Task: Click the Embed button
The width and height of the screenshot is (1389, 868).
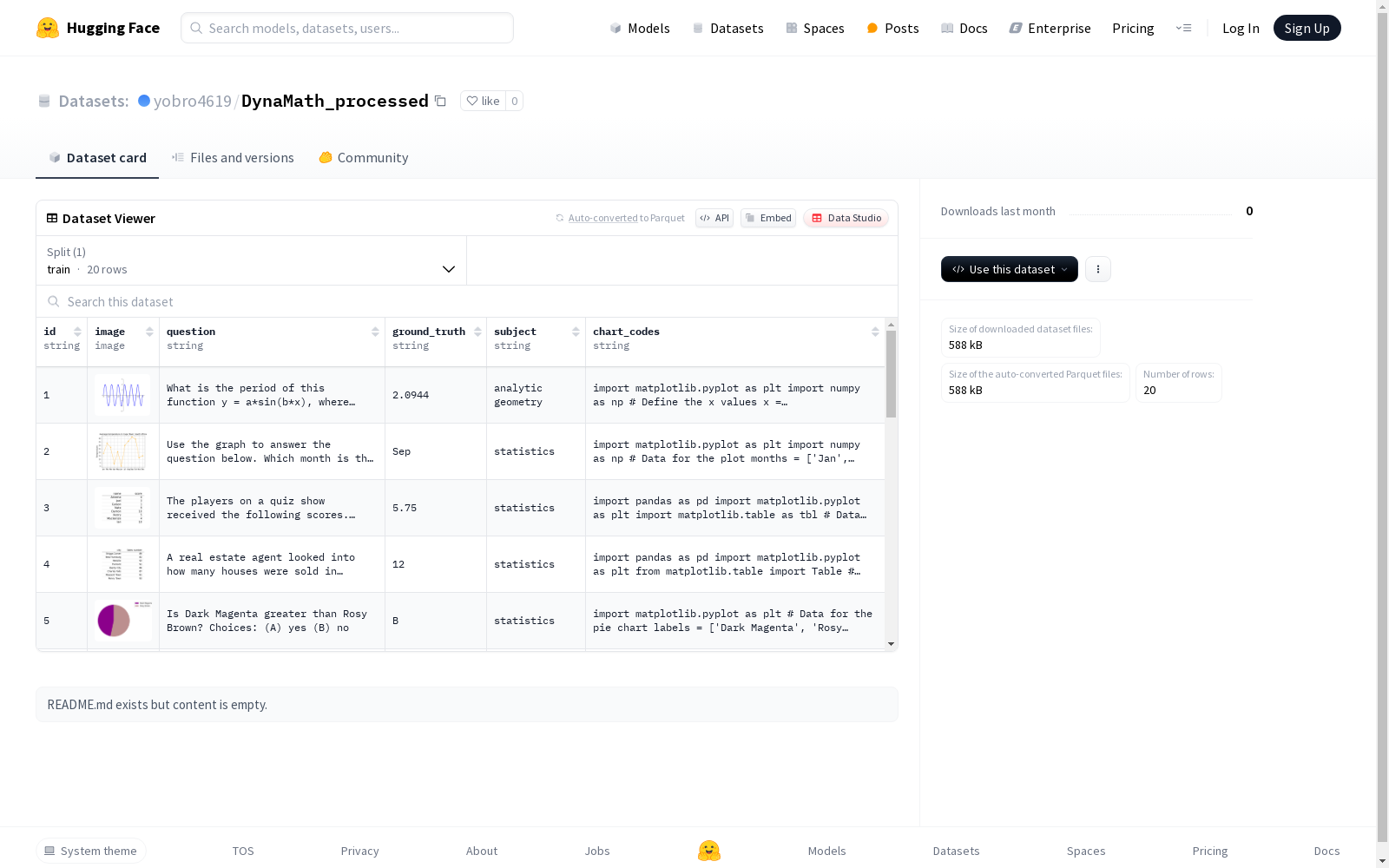Action: point(768,218)
